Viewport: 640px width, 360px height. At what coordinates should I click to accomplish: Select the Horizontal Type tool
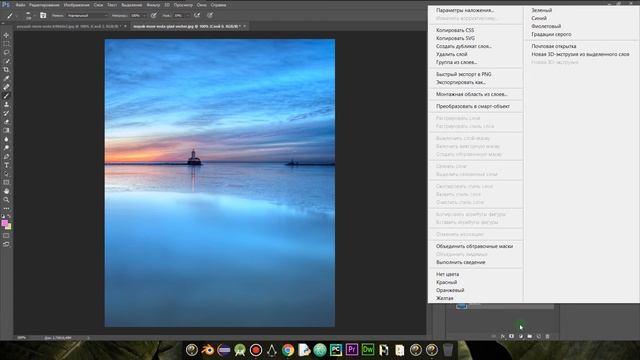[x=6, y=165]
